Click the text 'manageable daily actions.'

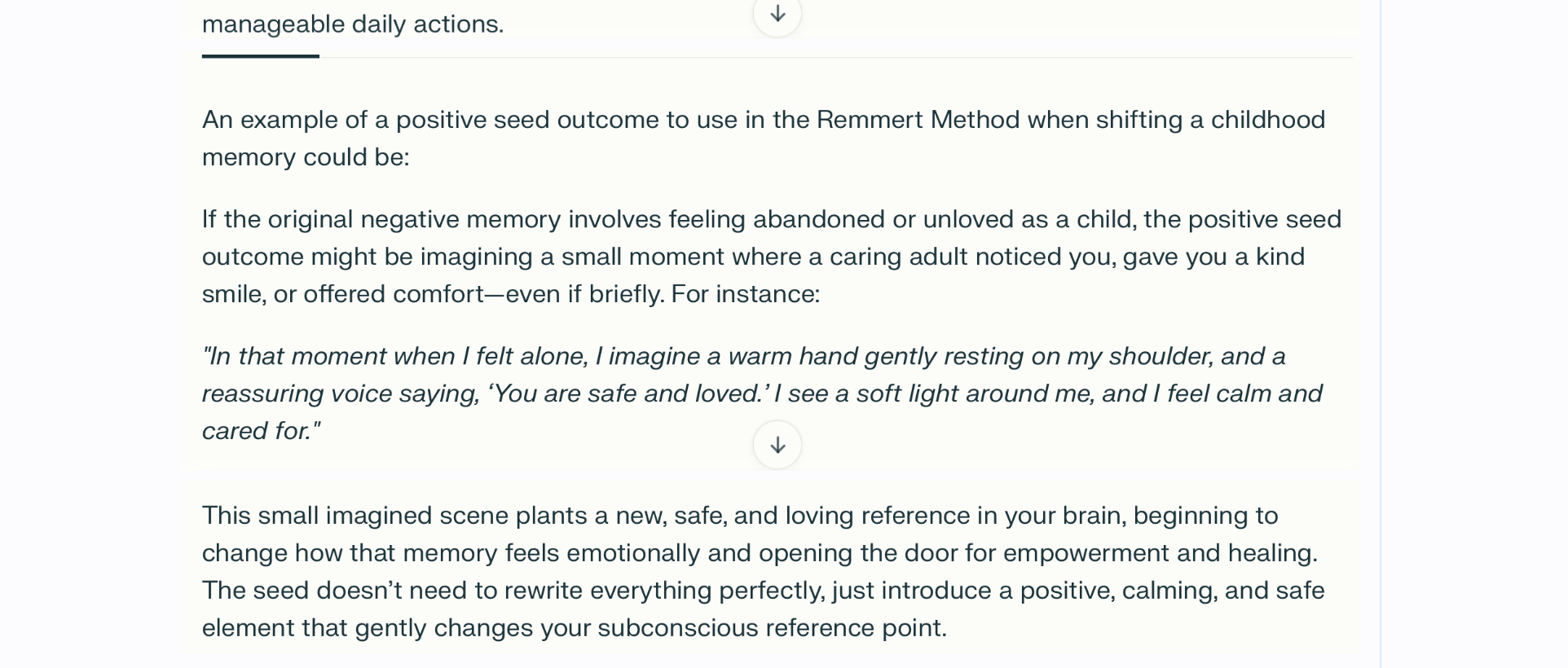tap(353, 24)
